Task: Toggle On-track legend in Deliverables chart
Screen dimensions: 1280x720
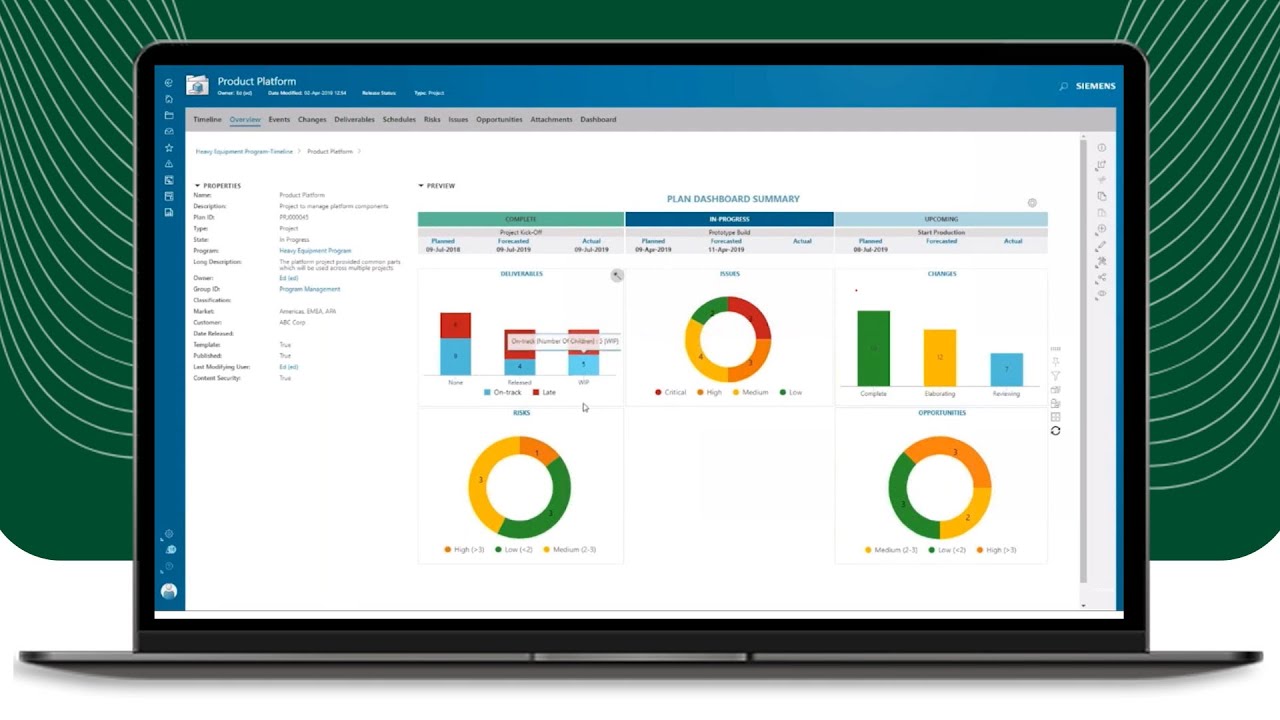Action: tap(503, 393)
